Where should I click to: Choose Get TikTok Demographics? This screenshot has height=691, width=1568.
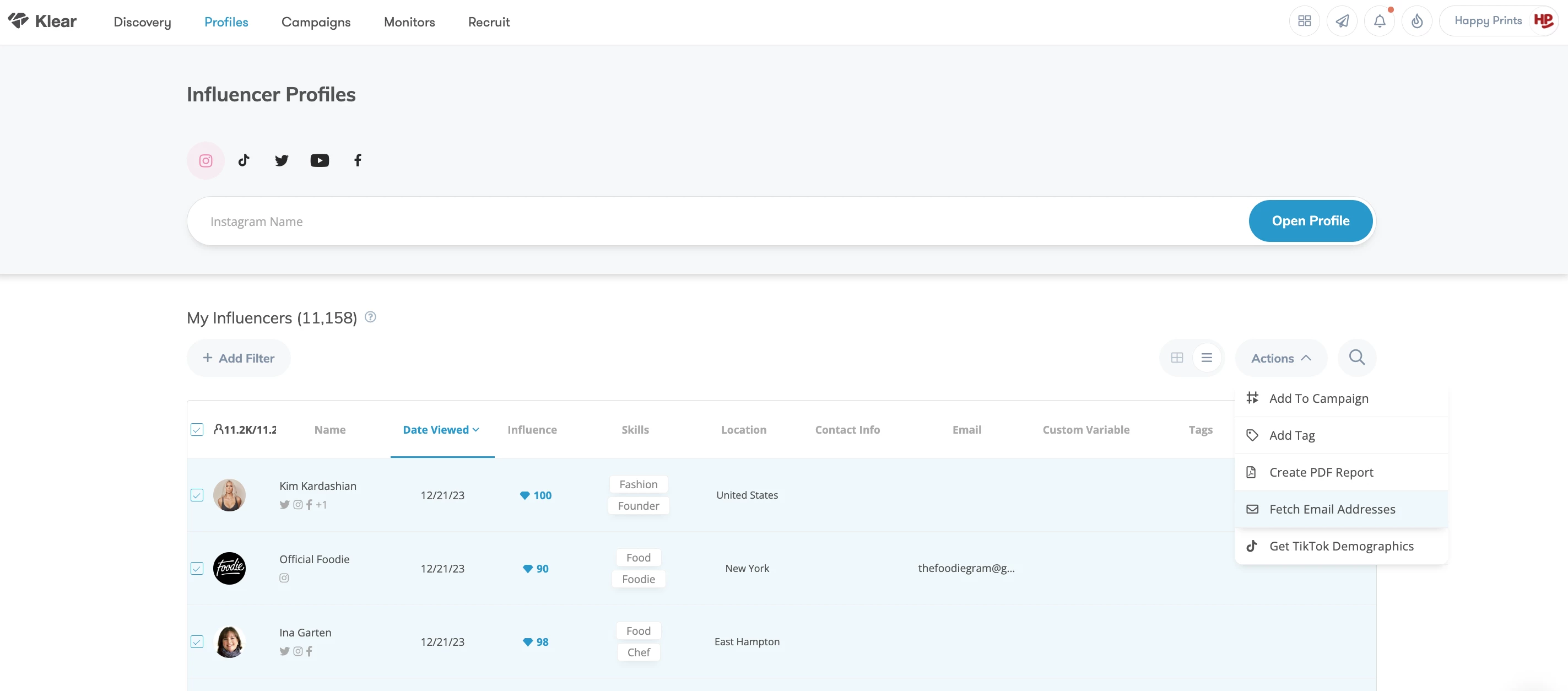coord(1342,546)
